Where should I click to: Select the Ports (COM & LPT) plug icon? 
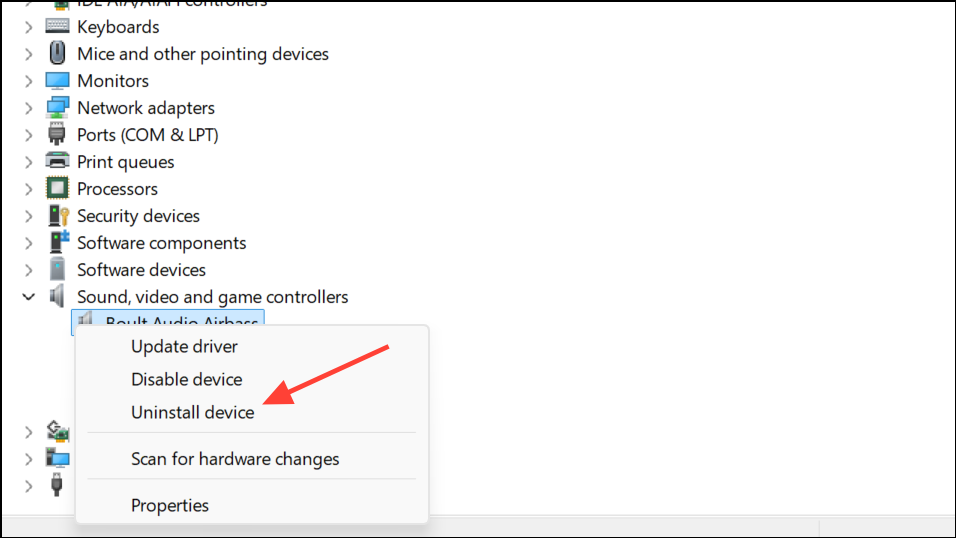pos(57,134)
